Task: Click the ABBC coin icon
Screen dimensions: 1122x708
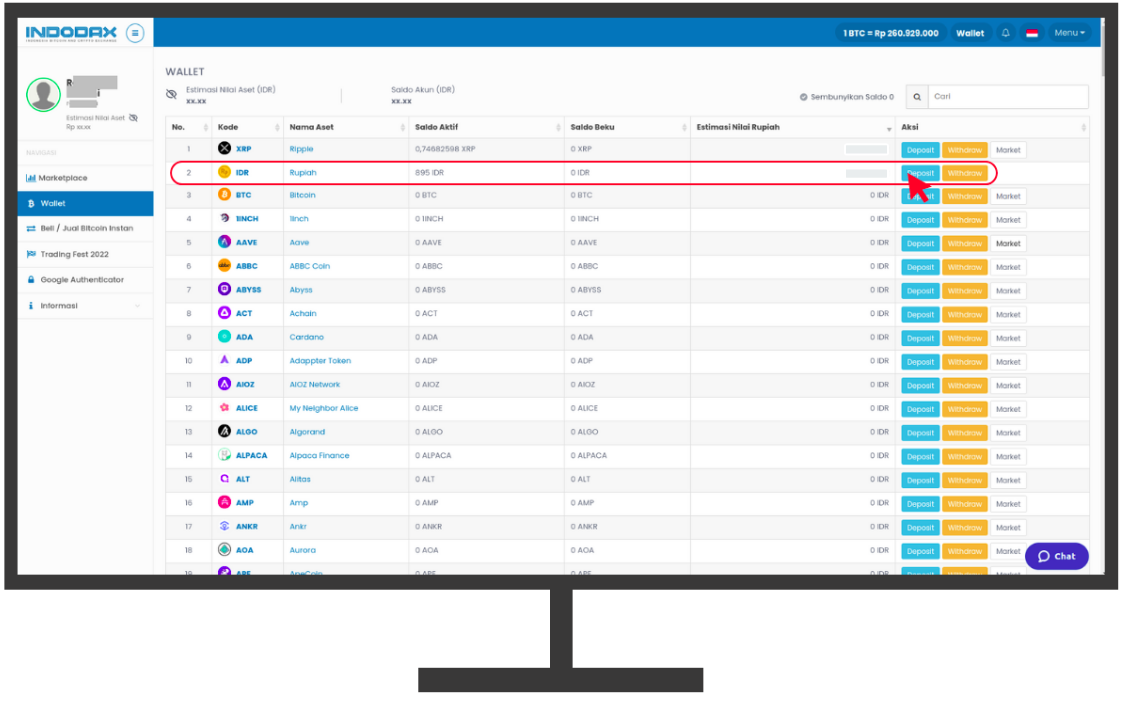Action: (224, 266)
